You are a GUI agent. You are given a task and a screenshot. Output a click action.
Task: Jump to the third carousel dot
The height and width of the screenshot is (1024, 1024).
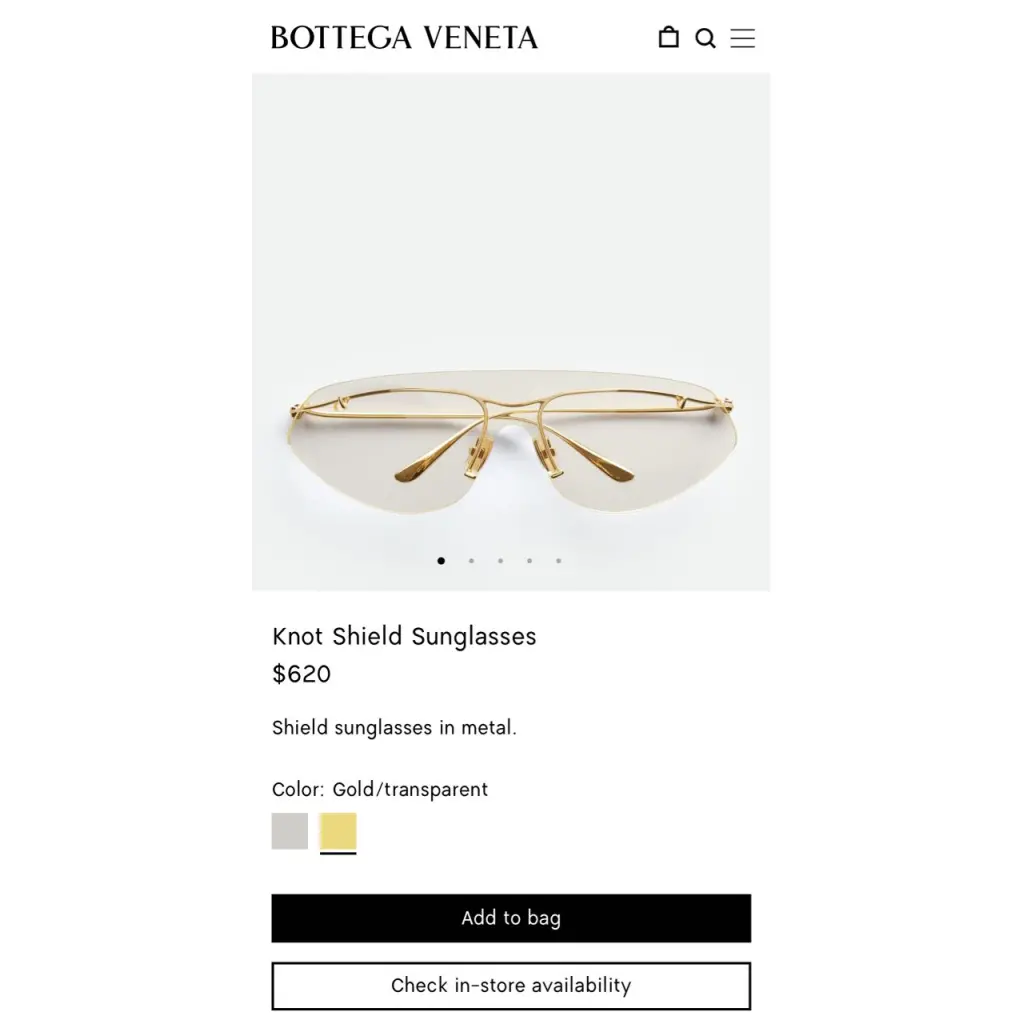[500, 560]
